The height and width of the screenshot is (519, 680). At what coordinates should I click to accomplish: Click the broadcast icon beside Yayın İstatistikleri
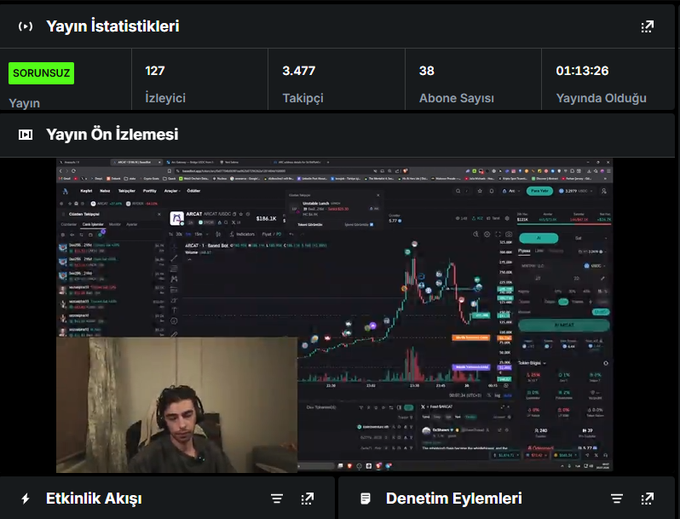(25, 26)
